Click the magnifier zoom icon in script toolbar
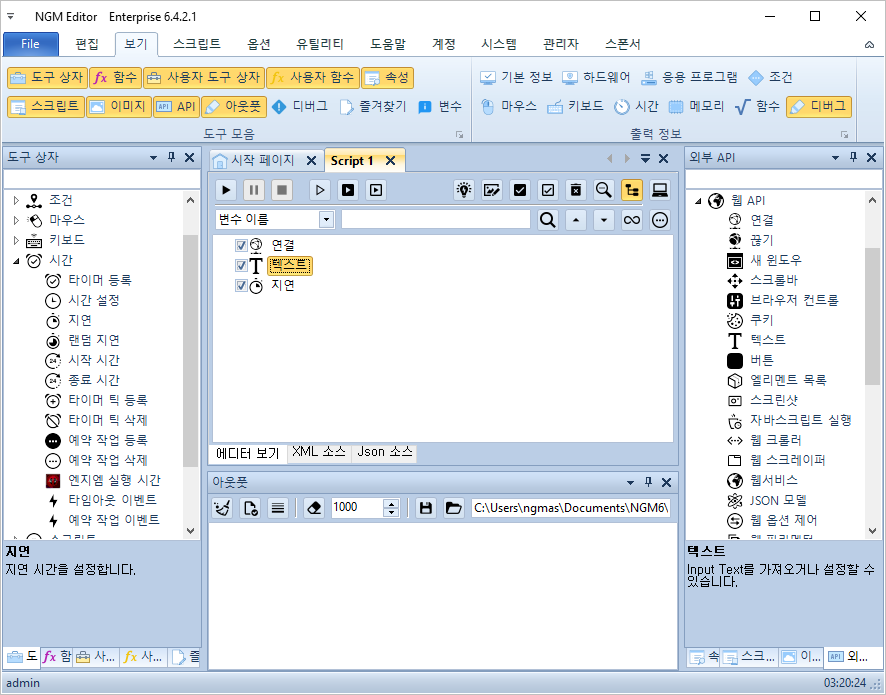The height and width of the screenshot is (695, 886). pyautogui.click(x=603, y=190)
